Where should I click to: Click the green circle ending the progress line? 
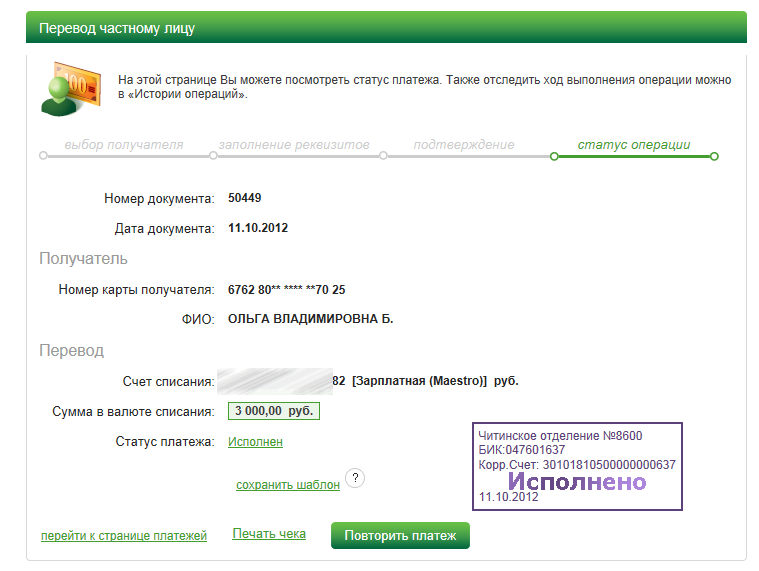point(714,156)
